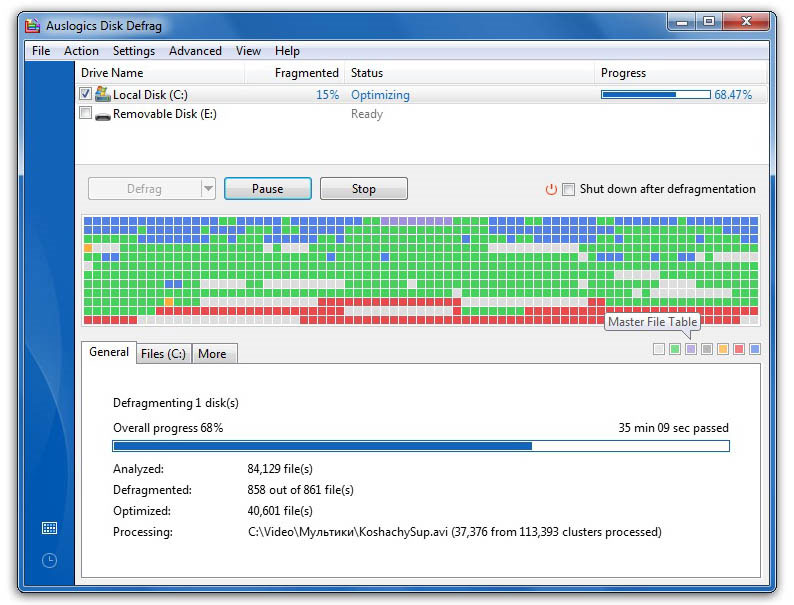Click the 'Analyzed:' label
Image resolution: width=794 pixels, height=605 pixels.
(x=138, y=469)
